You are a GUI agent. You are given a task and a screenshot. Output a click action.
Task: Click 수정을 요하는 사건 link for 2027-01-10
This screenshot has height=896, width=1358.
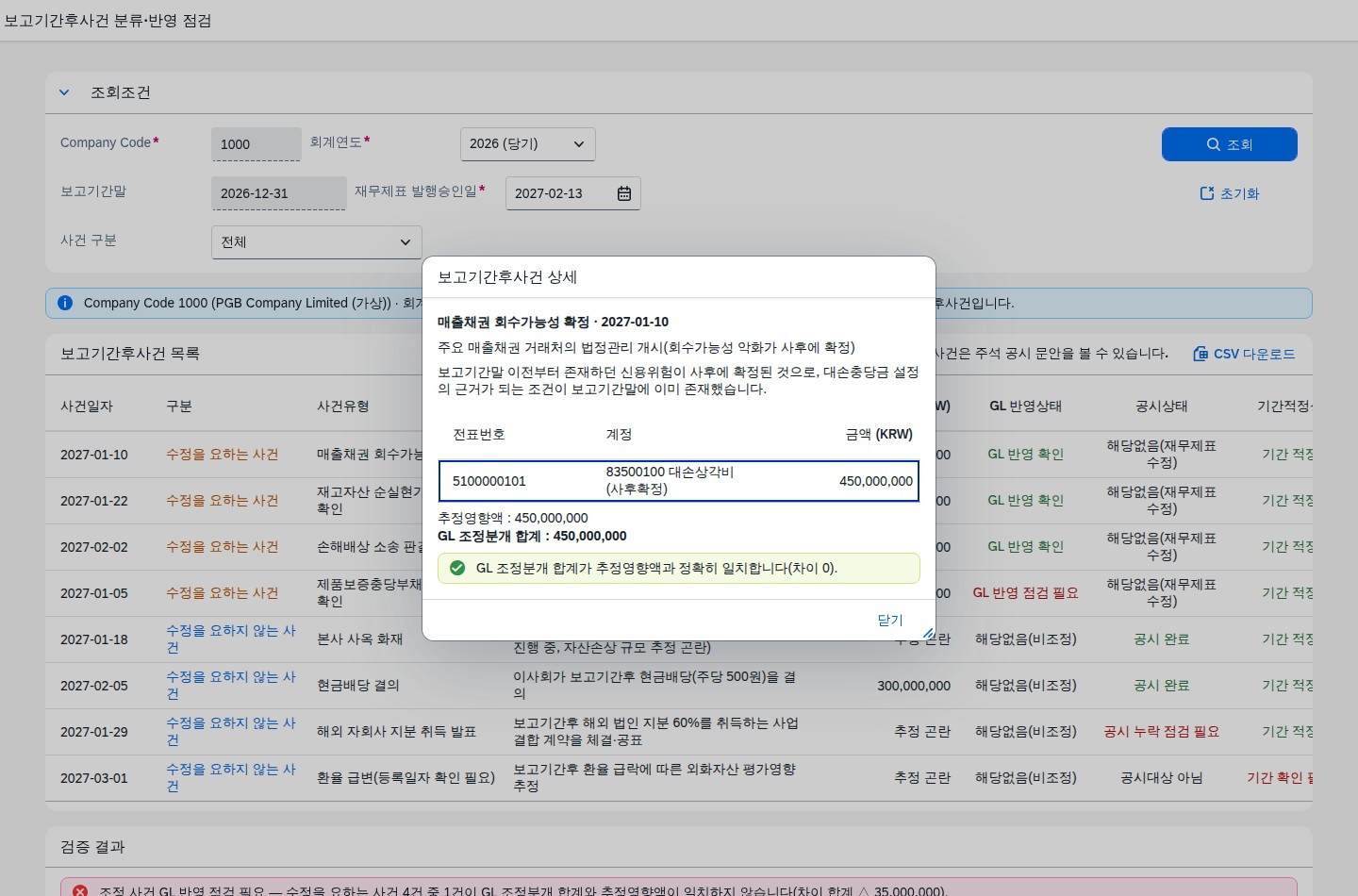coord(223,455)
